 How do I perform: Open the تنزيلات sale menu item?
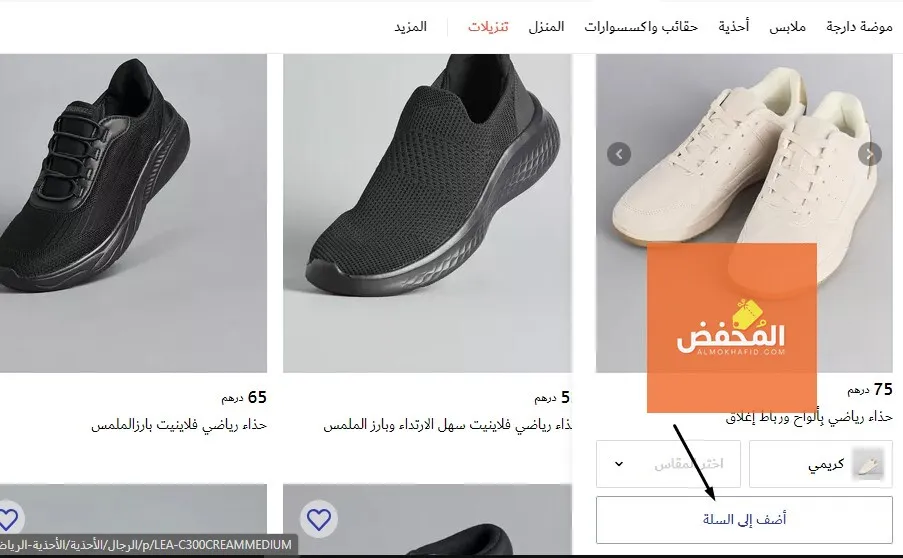click(x=488, y=27)
